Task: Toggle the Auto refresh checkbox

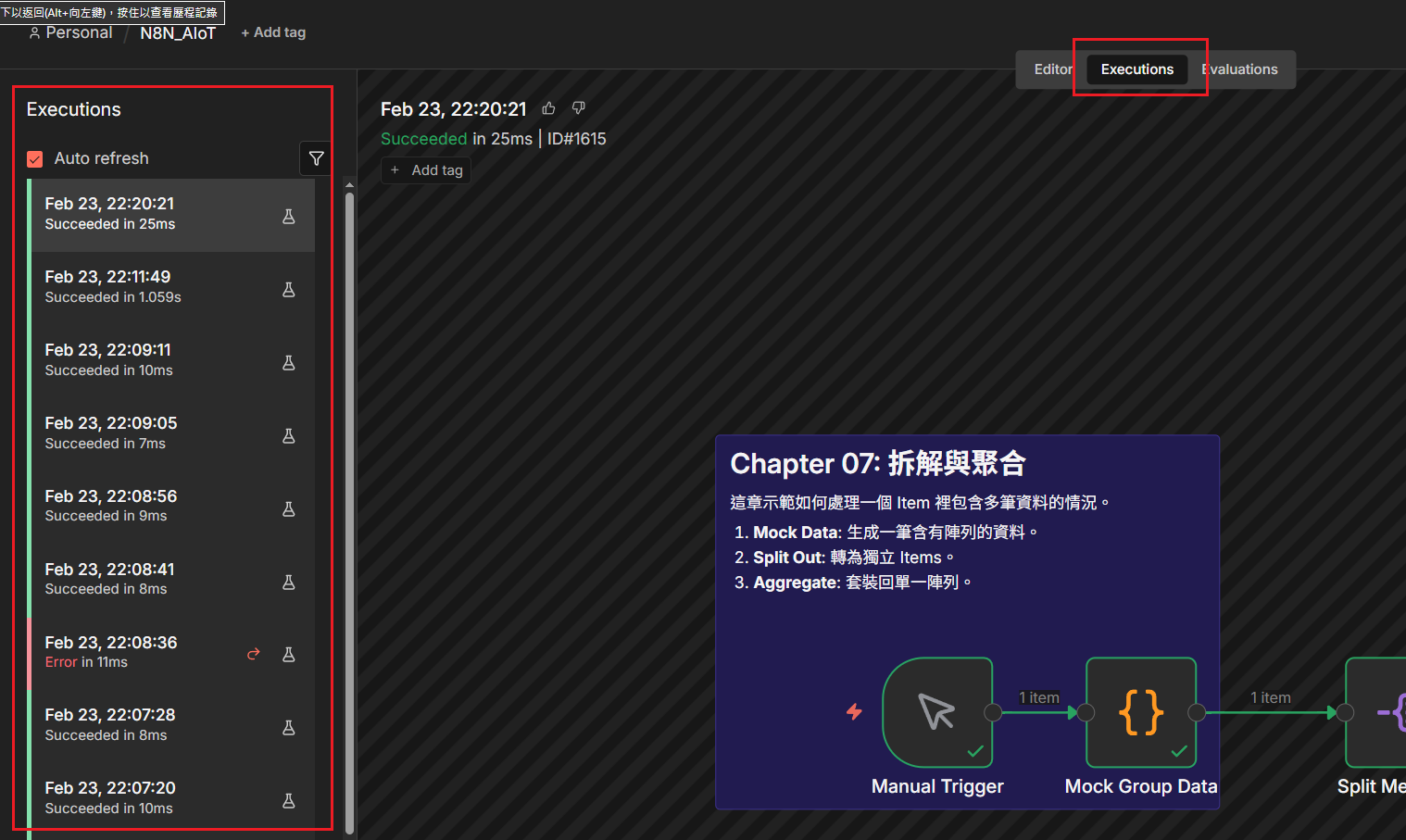Action: coord(35,159)
